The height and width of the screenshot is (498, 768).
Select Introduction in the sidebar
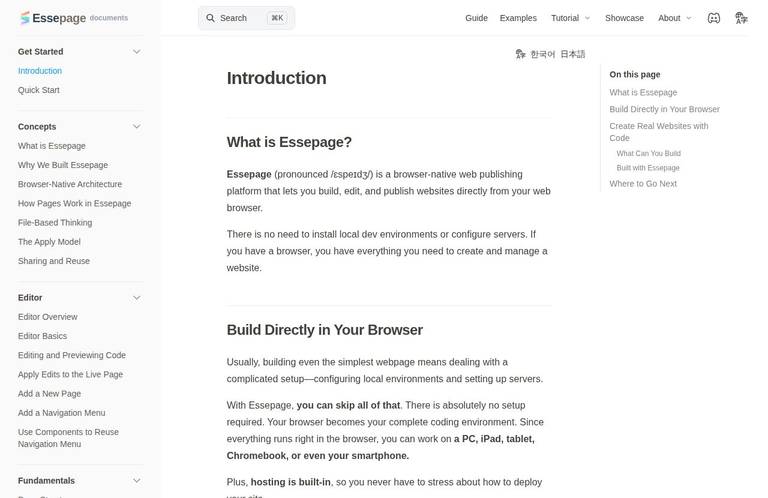coord(40,71)
